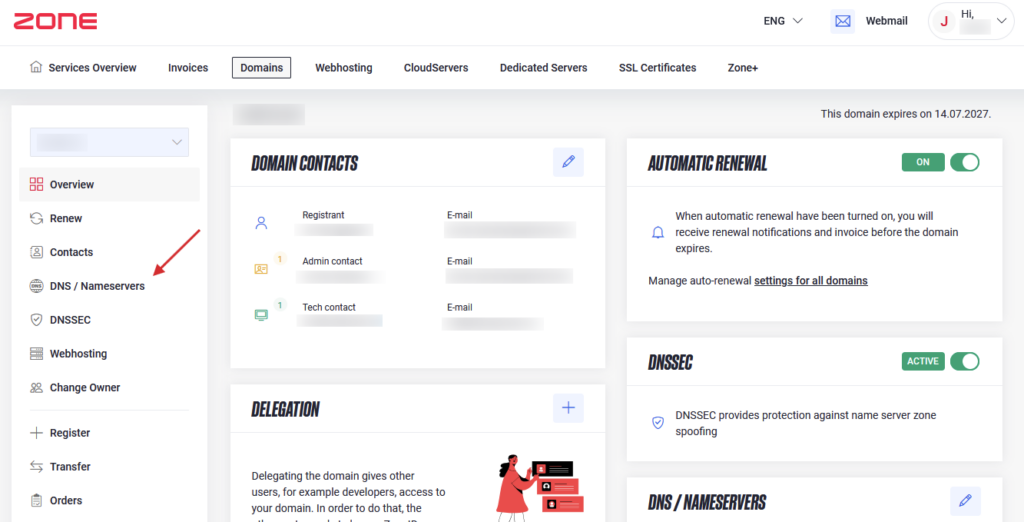Expand the user account menu

coord(972,21)
